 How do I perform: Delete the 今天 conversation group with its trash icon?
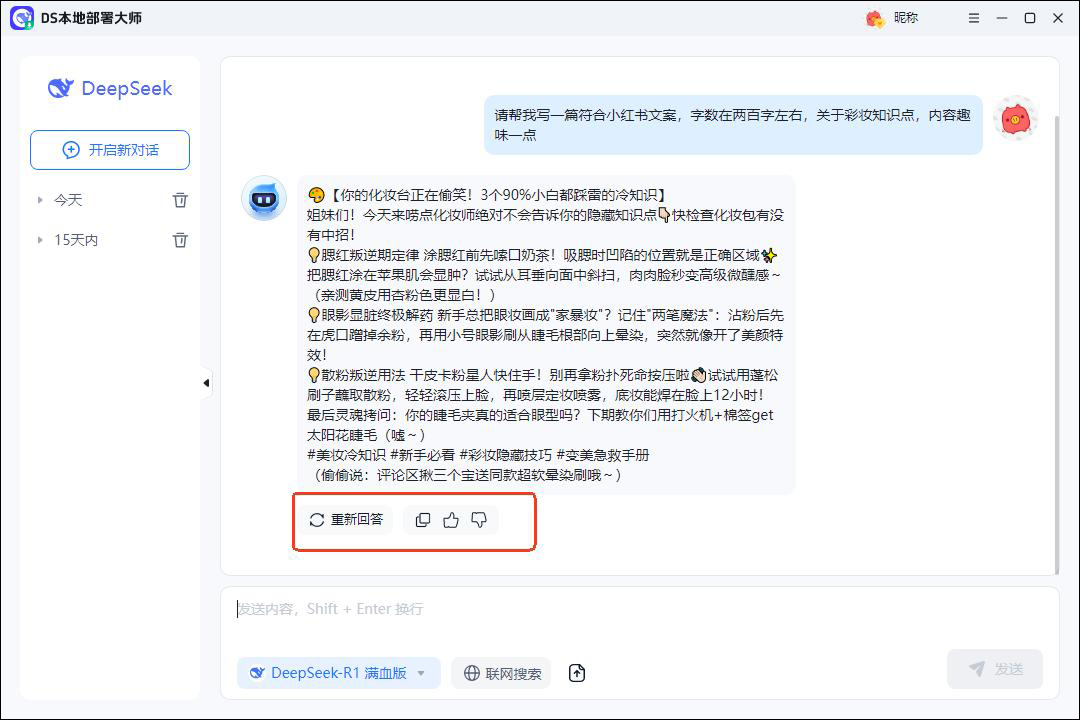point(180,200)
